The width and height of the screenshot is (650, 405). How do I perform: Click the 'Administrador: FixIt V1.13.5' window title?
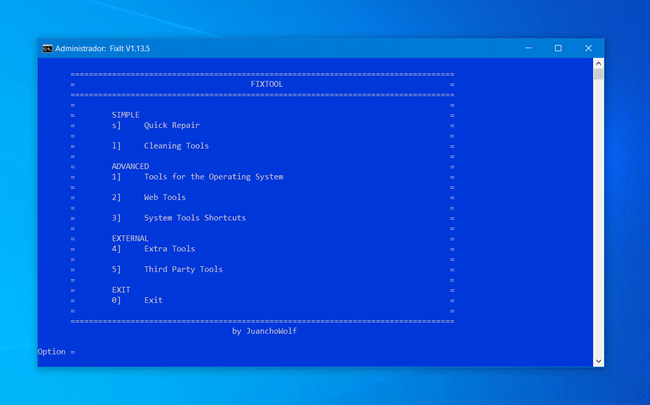[x=102, y=49]
